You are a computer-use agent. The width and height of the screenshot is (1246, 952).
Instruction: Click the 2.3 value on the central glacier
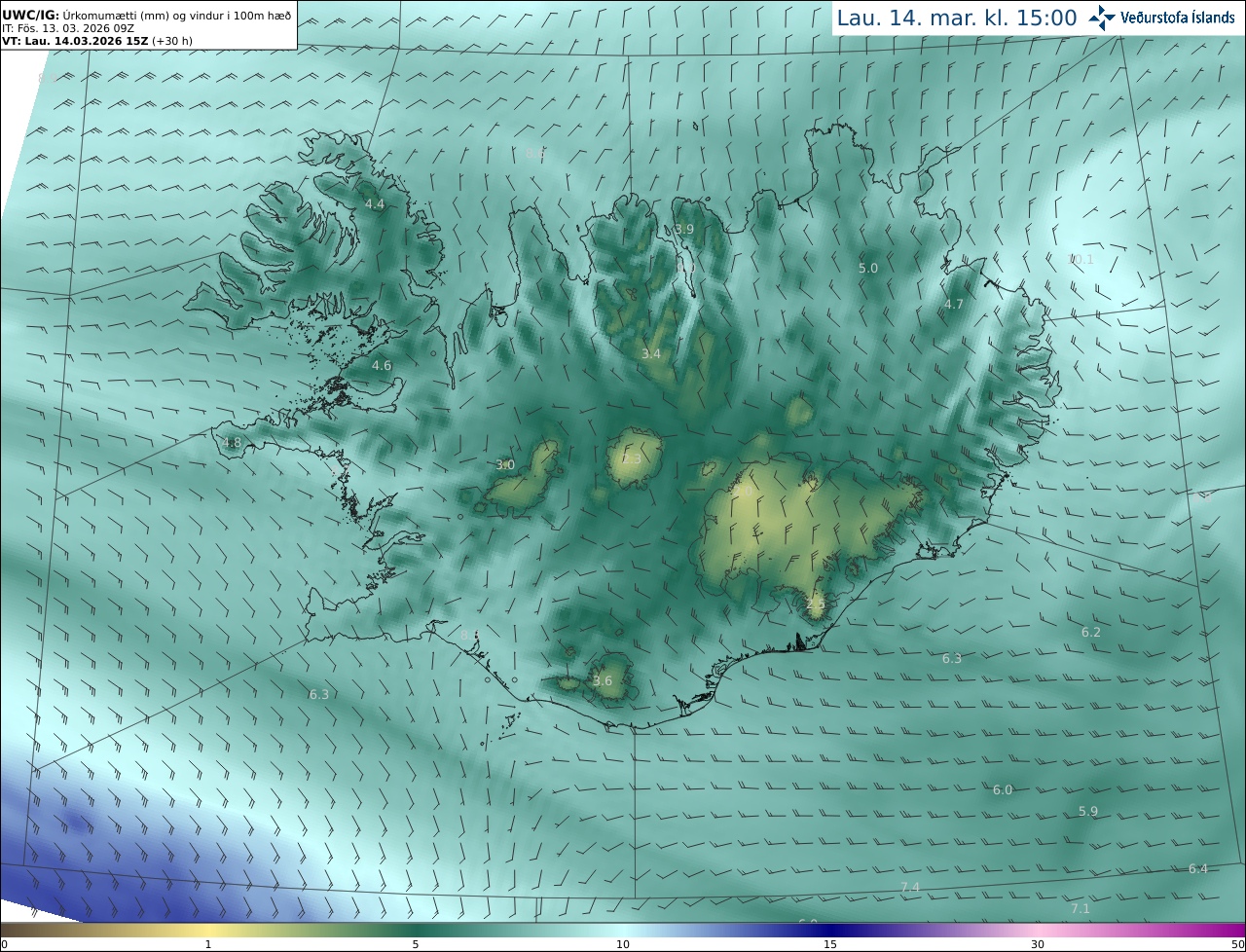(632, 458)
